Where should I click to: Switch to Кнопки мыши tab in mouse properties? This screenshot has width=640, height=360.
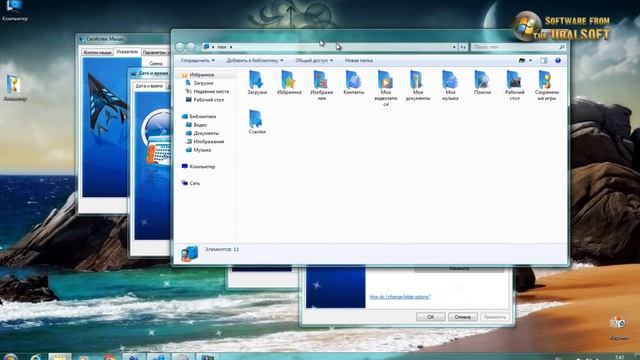(x=97, y=53)
